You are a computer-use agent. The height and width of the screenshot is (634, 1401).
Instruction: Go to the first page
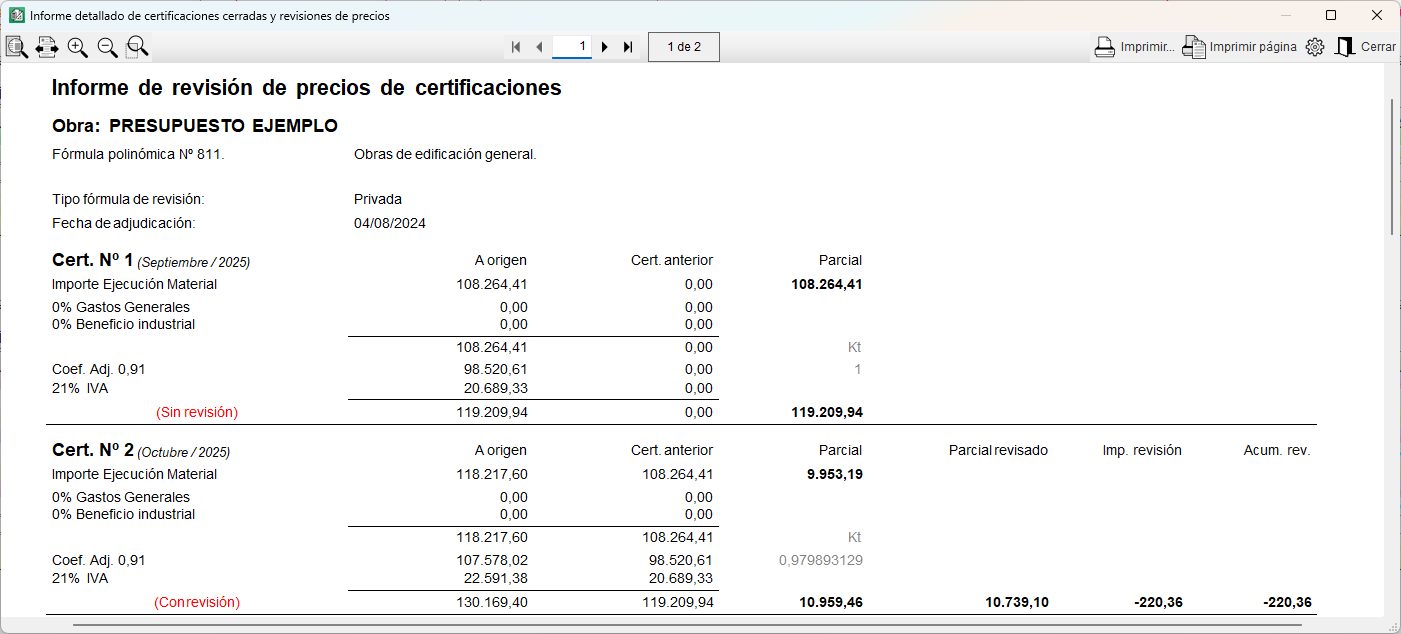point(516,47)
